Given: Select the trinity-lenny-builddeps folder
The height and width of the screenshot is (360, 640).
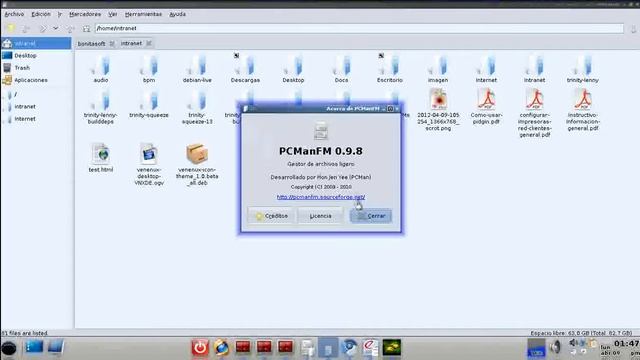Looking at the screenshot, I should (100, 107).
